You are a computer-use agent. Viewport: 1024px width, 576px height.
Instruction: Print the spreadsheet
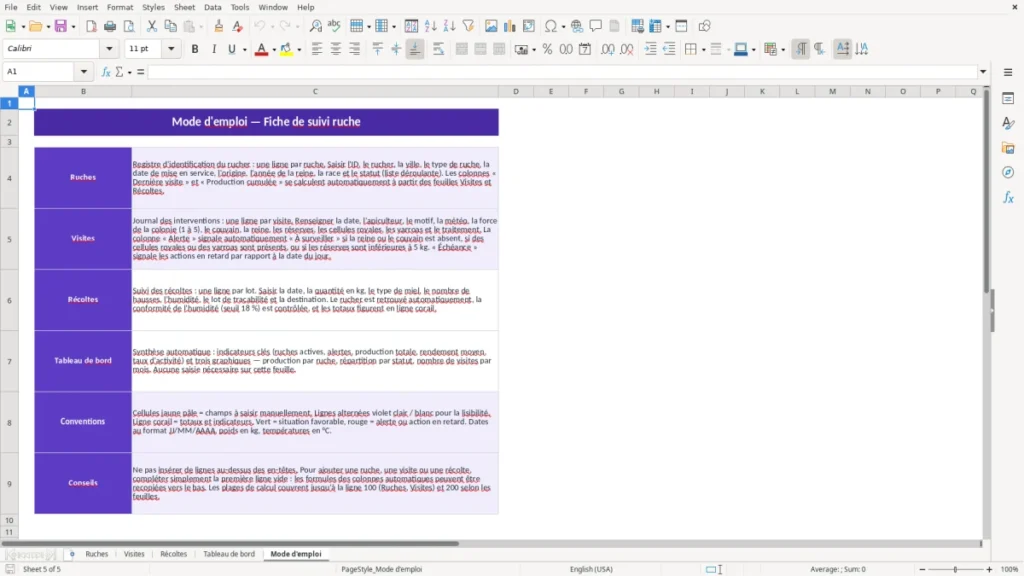point(110,26)
